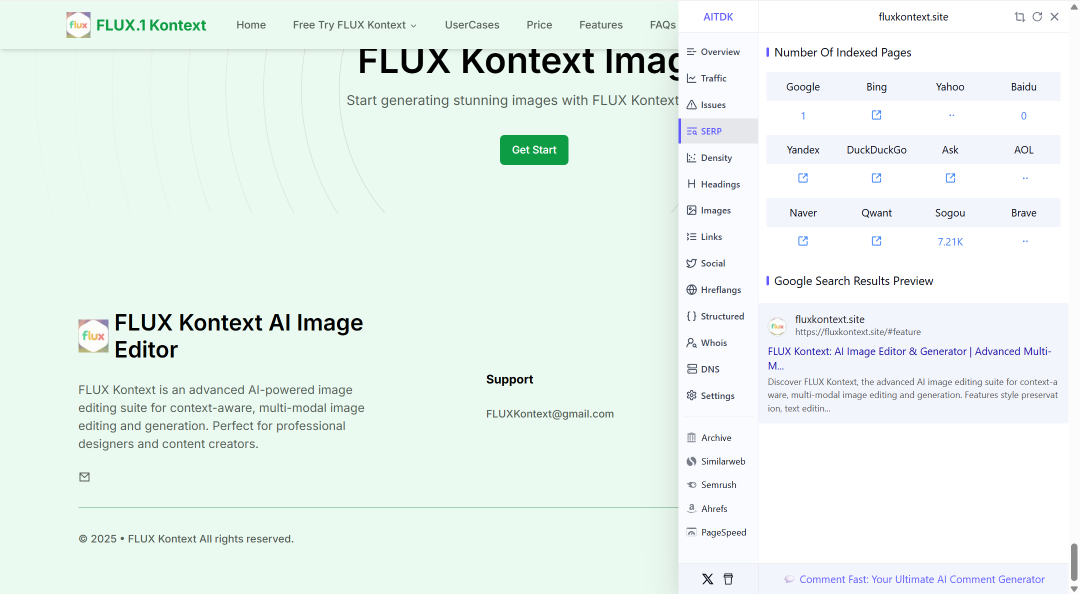Click the AITDK title in panel header

[718, 17]
